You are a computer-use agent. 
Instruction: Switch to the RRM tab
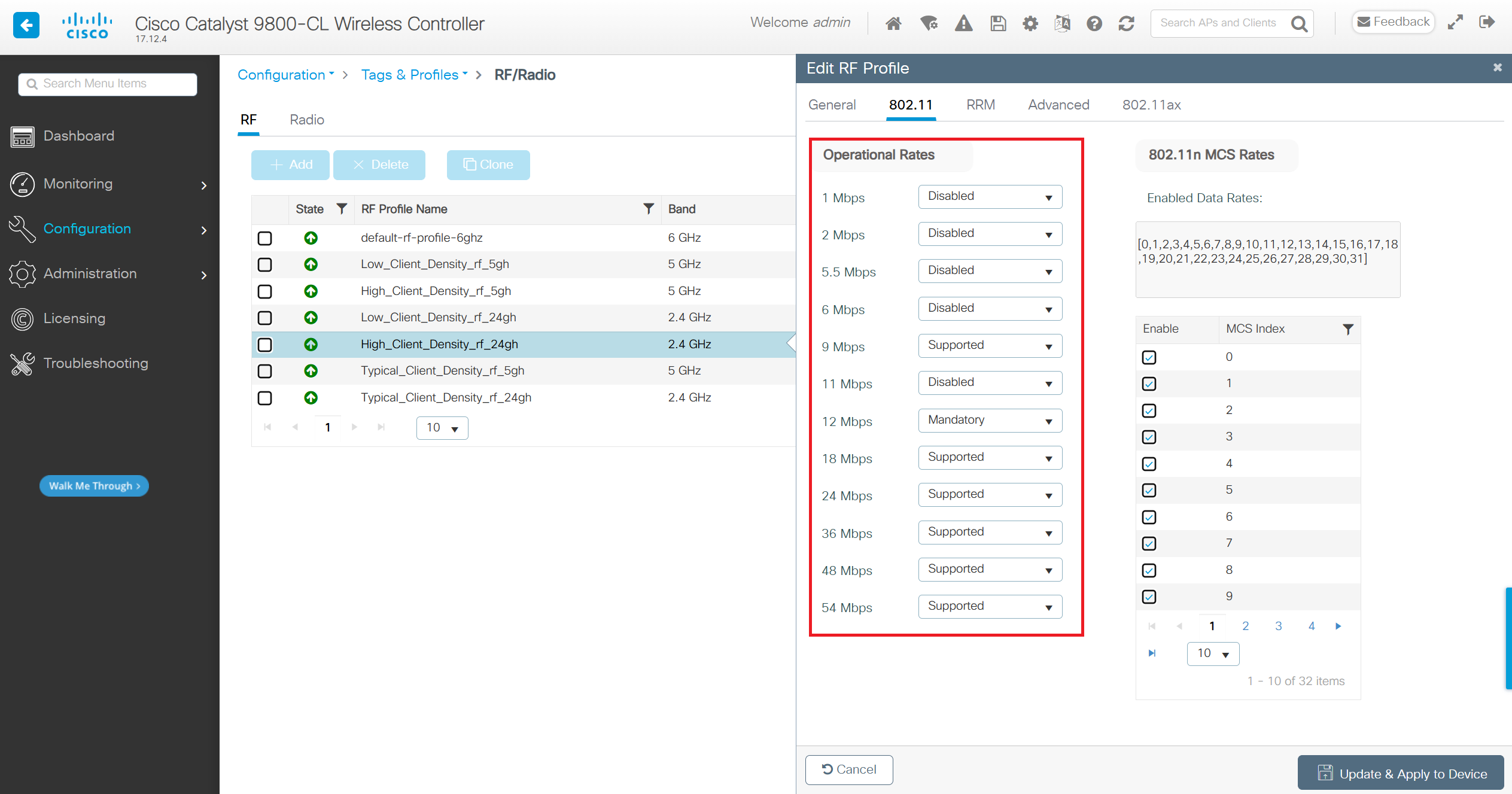[x=981, y=105]
